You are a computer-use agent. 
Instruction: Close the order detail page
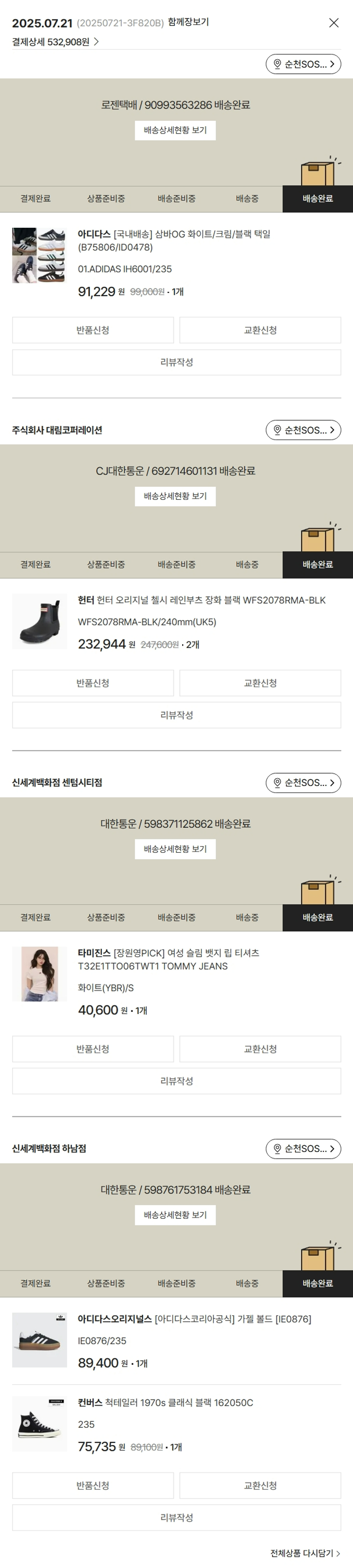[x=334, y=23]
